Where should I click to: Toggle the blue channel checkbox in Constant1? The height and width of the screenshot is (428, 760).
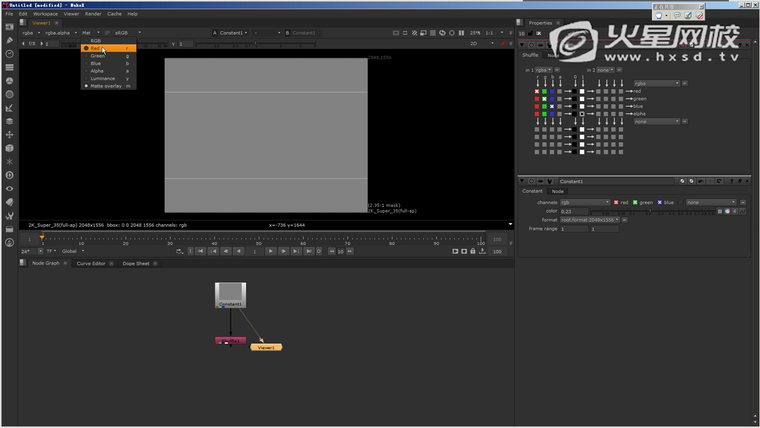(x=660, y=202)
